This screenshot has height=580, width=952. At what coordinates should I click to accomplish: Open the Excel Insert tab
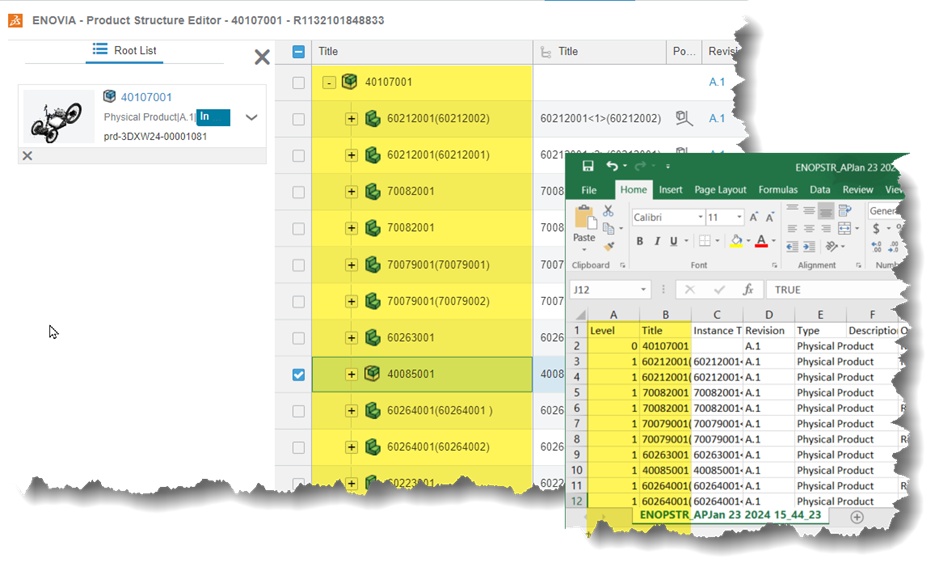pyautogui.click(x=670, y=190)
